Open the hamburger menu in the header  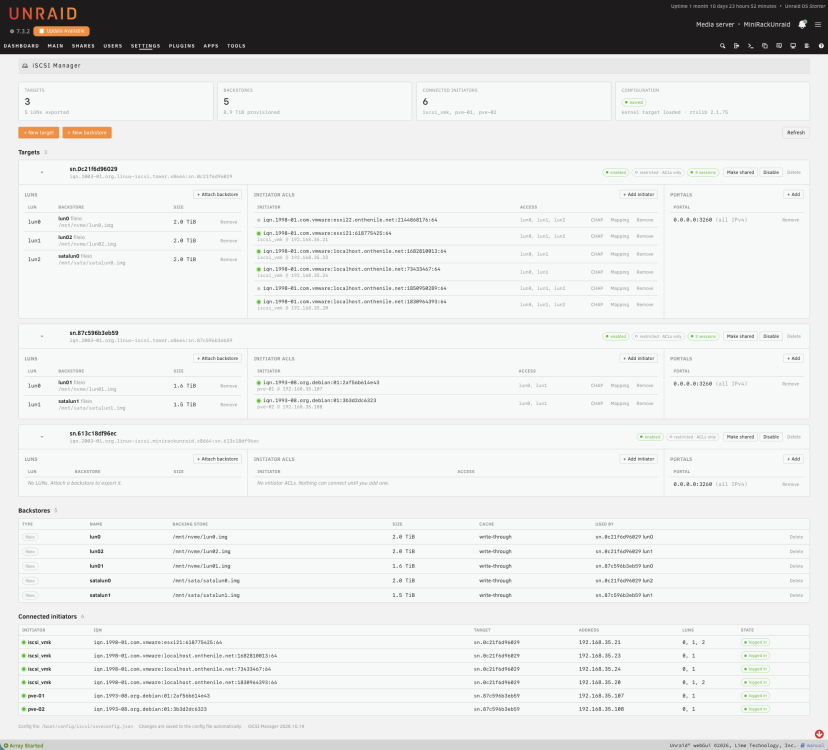point(818,24)
